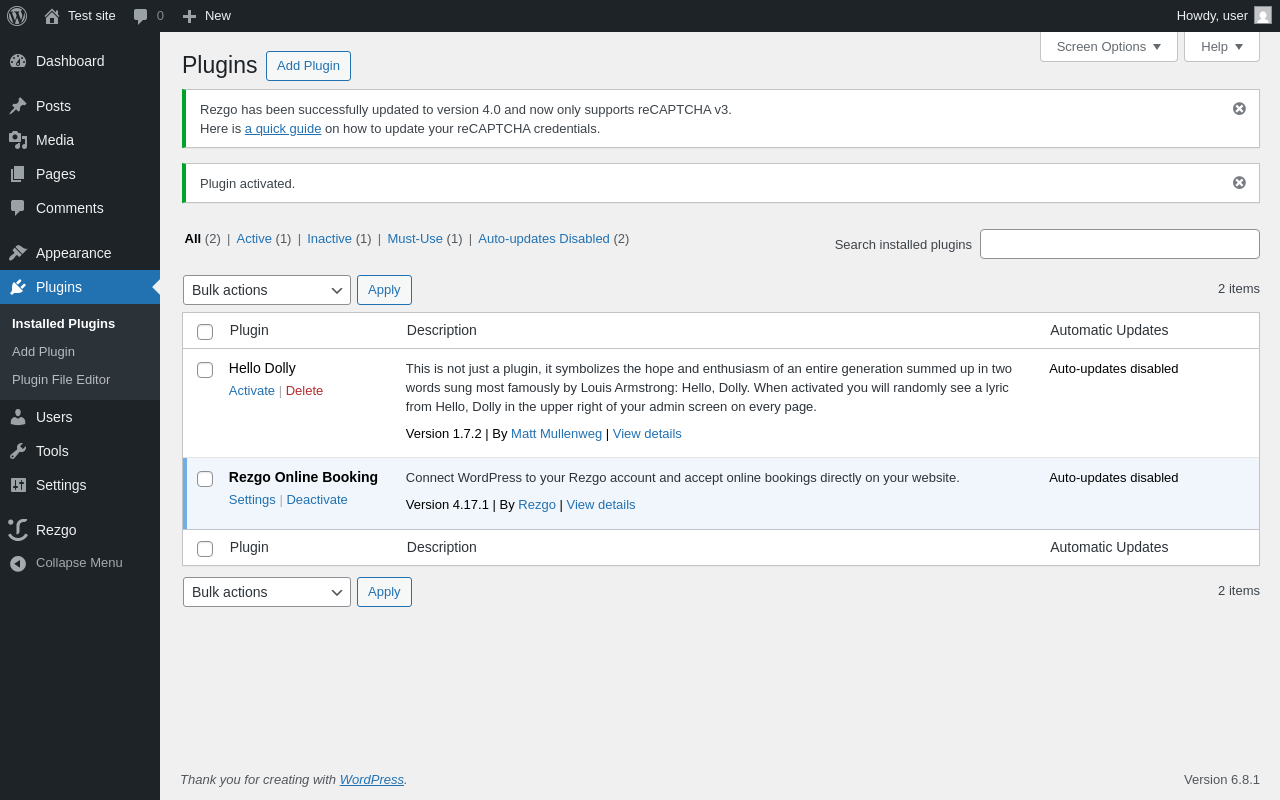This screenshot has height=800, width=1280.
Task: Toggle select-all checkbox in table footer
Action: (x=205, y=549)
